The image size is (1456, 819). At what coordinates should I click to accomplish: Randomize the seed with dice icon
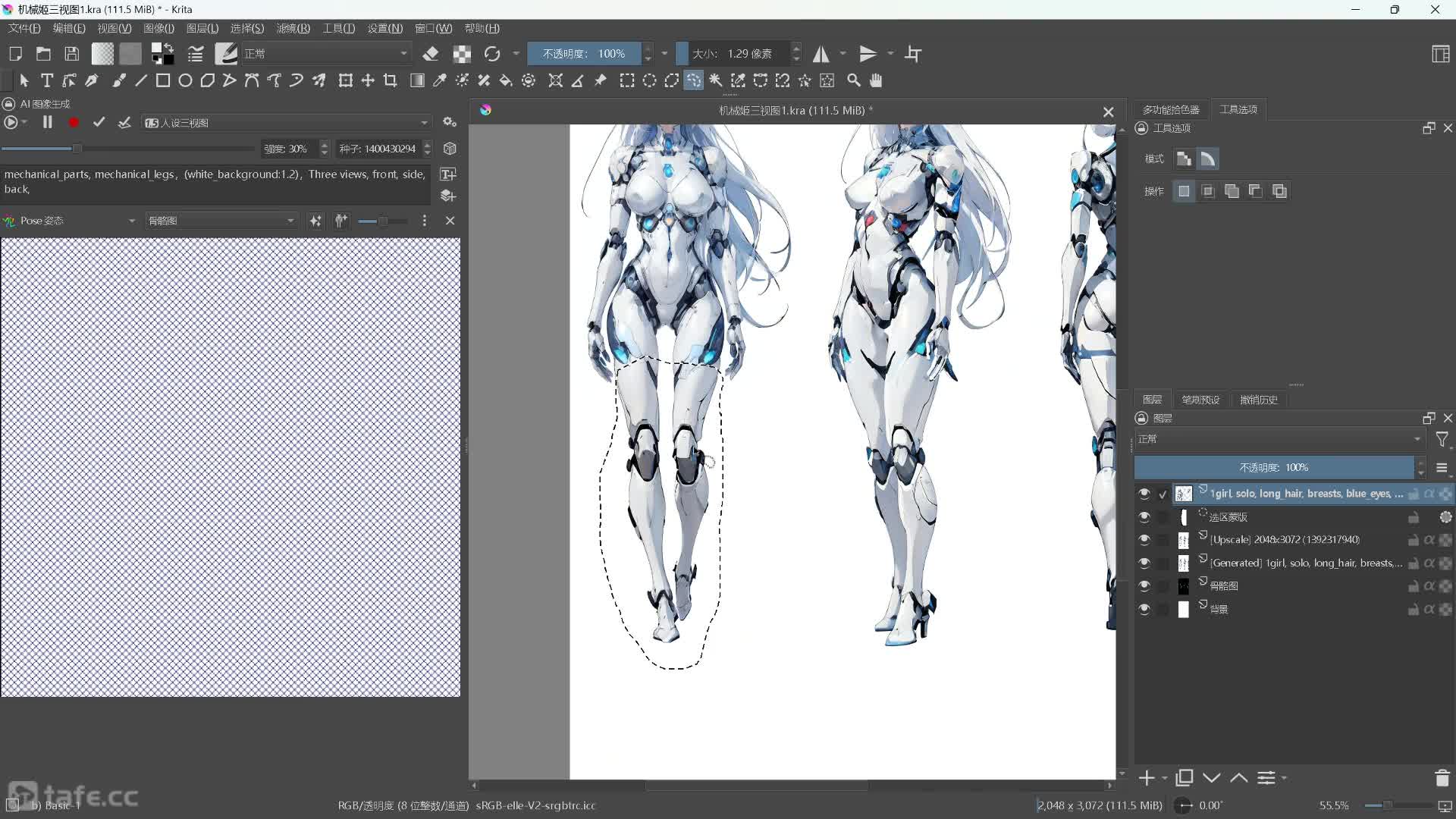click(450, 149)
